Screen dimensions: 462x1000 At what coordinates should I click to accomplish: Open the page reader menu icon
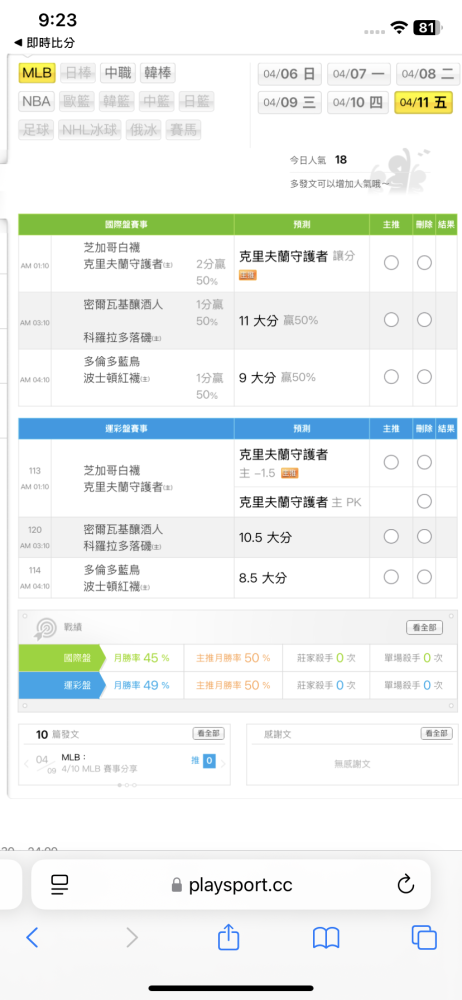tap(60, 884)
